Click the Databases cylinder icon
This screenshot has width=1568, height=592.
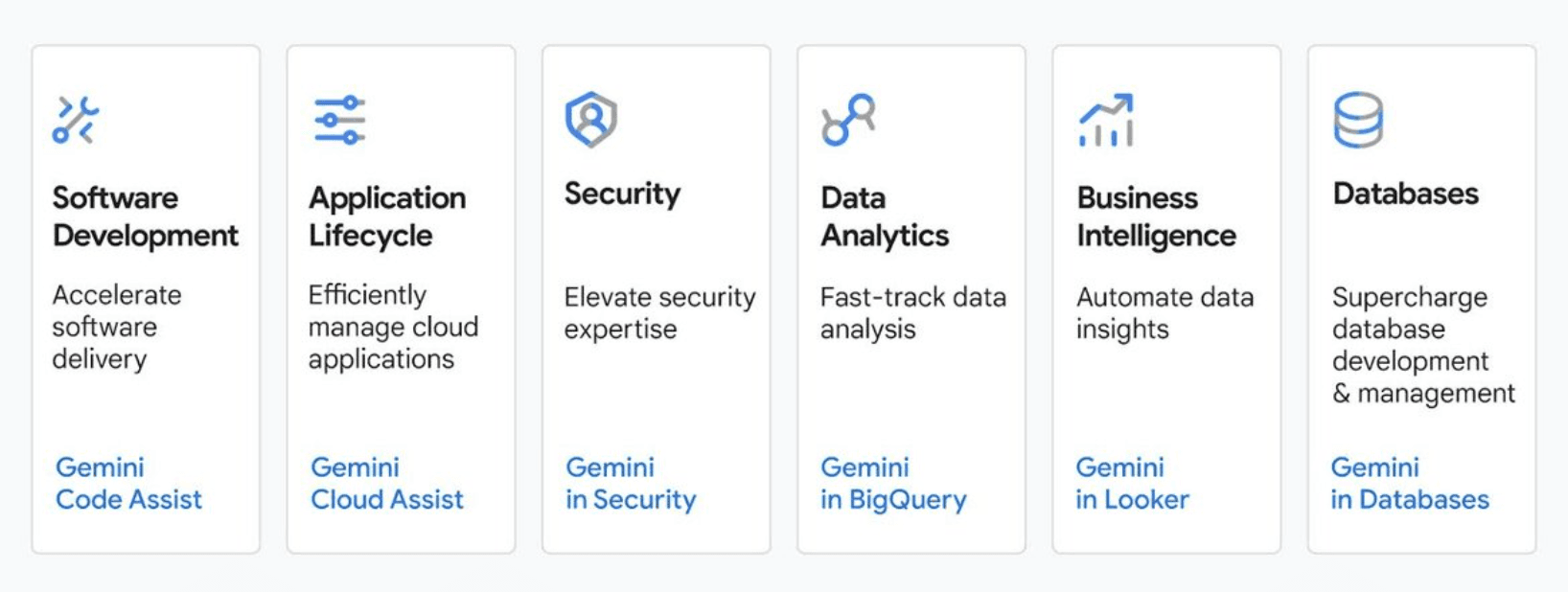tap(1357, 120)
